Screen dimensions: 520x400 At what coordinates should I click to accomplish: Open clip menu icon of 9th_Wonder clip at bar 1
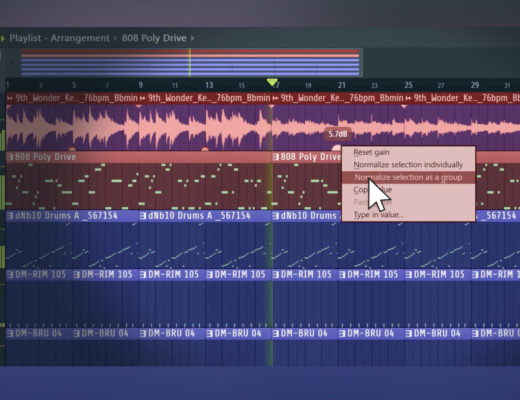coord(10,98)
